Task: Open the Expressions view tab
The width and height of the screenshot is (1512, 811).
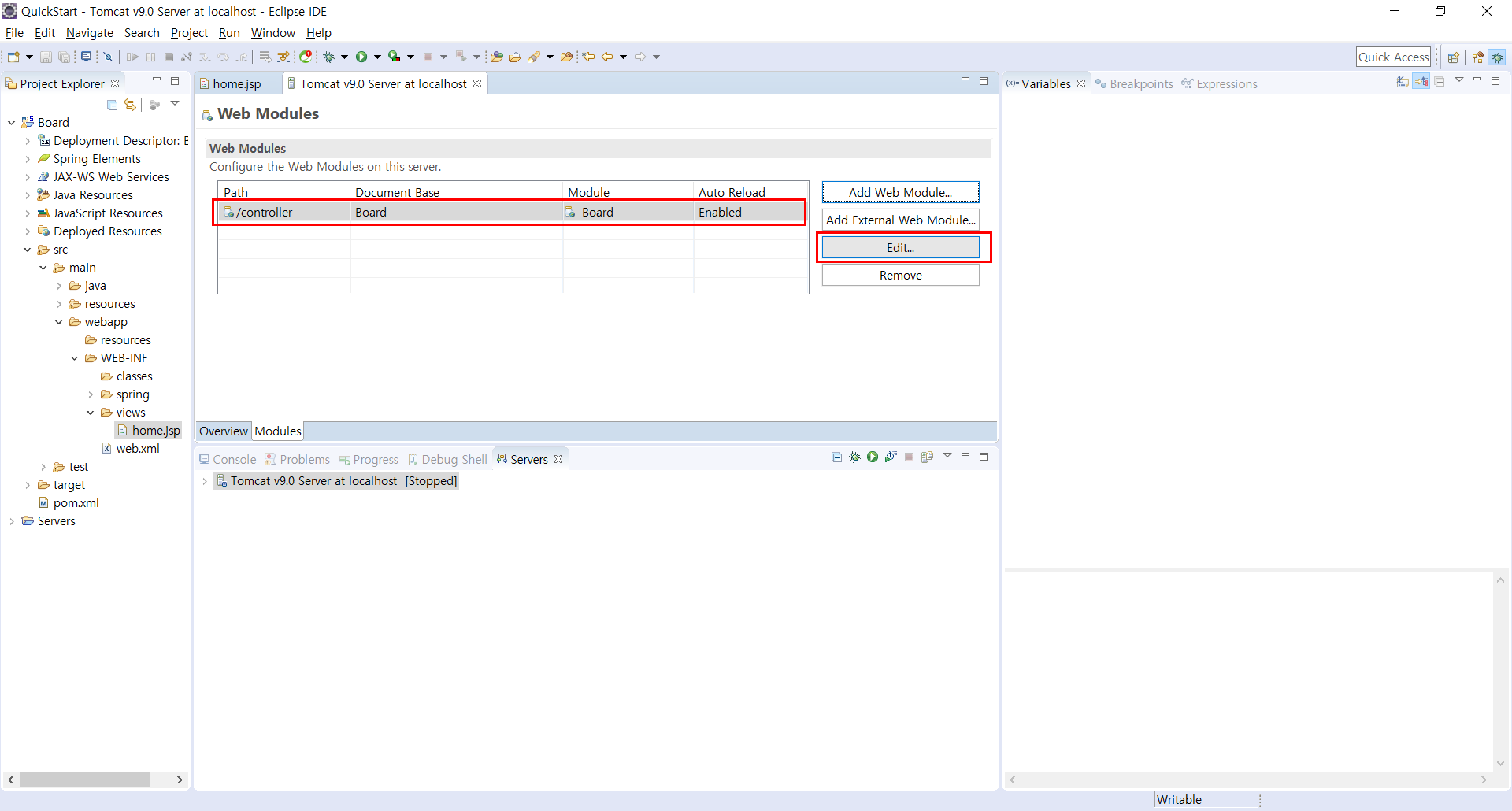Action: pos(1220,84)
